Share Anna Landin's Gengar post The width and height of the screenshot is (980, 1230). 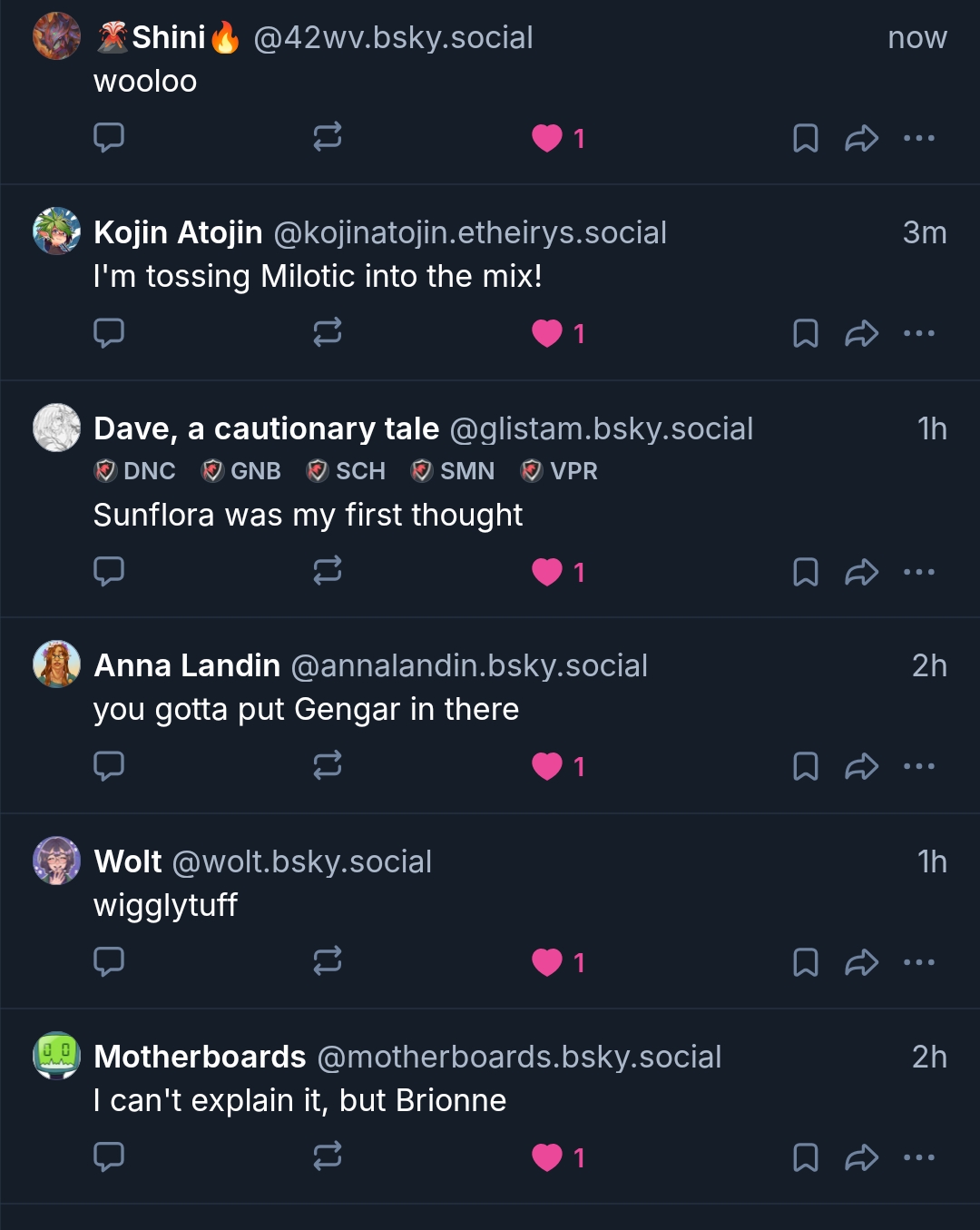click(861, 767)
